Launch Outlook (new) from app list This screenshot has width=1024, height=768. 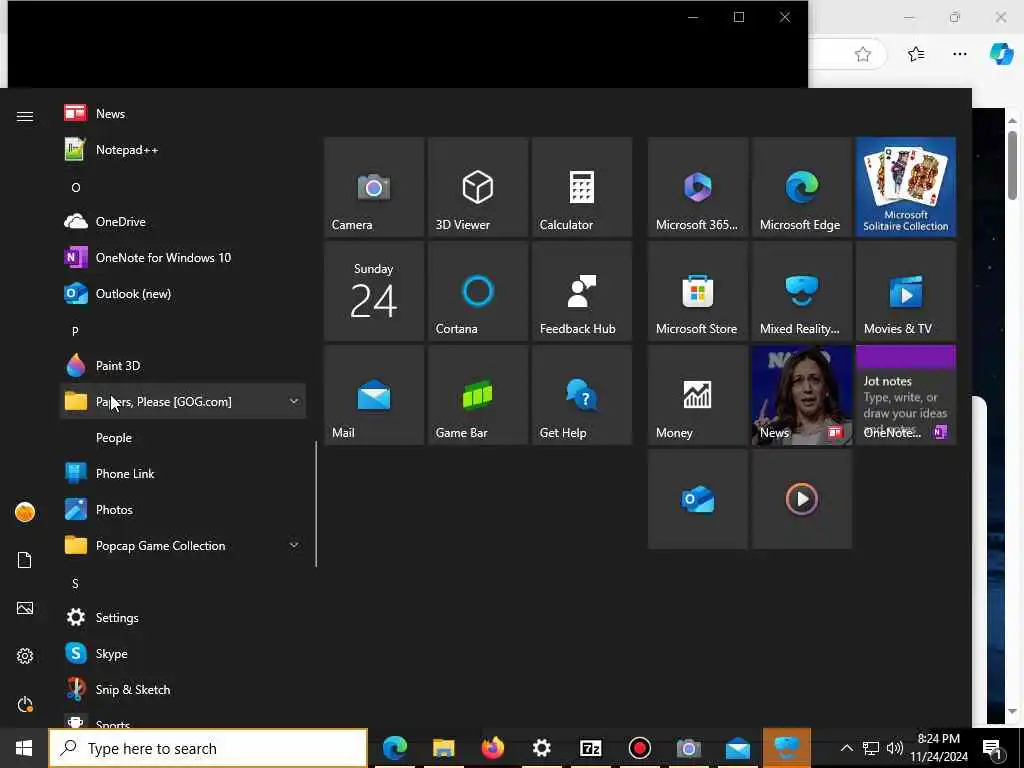coord(183,294)
